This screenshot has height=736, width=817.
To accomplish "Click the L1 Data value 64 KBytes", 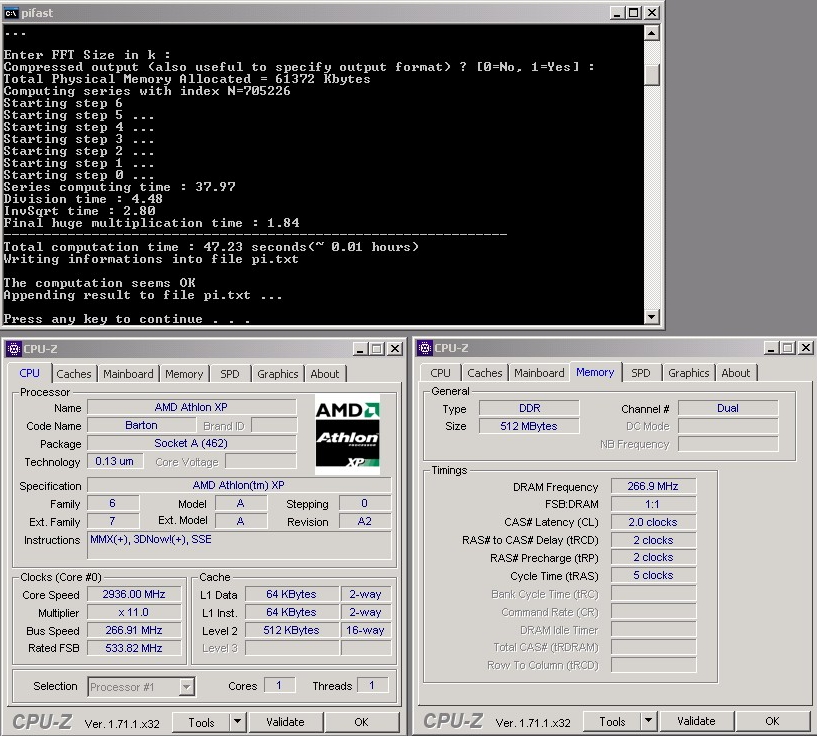I will pyautogui.click(x=291, y=594).
